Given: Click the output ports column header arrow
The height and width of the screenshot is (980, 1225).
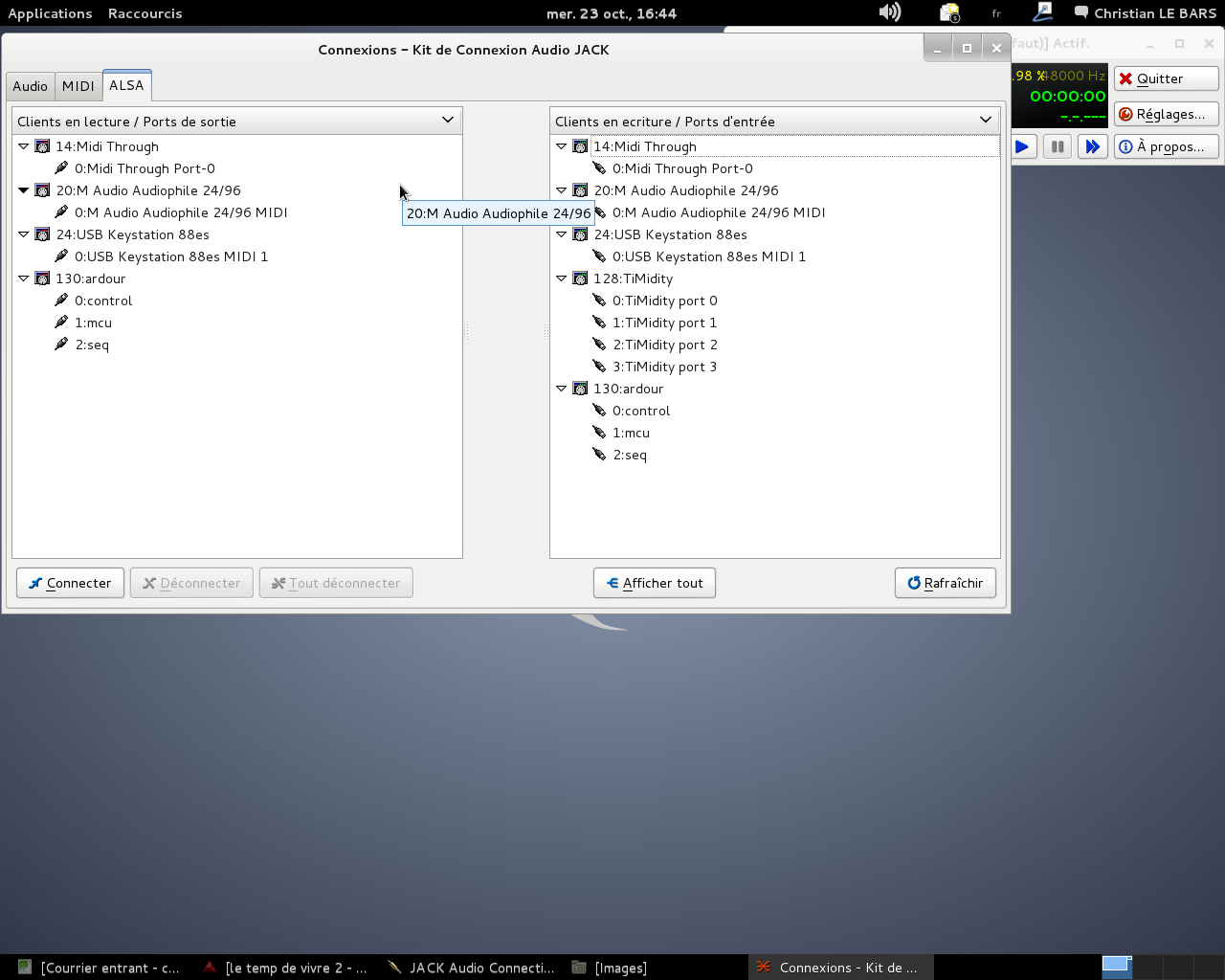Looking at the screenshot, I should coord(447,121).
